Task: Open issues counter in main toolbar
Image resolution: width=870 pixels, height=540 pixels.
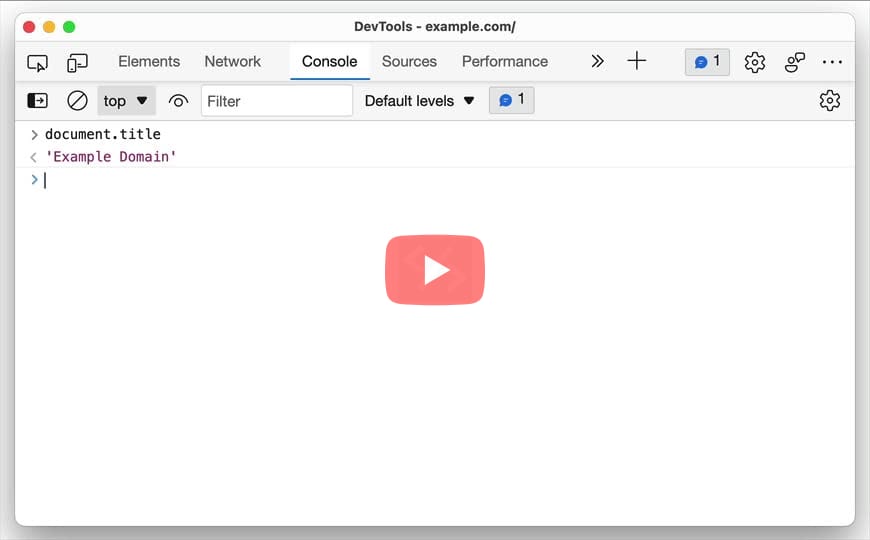Action: click(x=707, y=62)
